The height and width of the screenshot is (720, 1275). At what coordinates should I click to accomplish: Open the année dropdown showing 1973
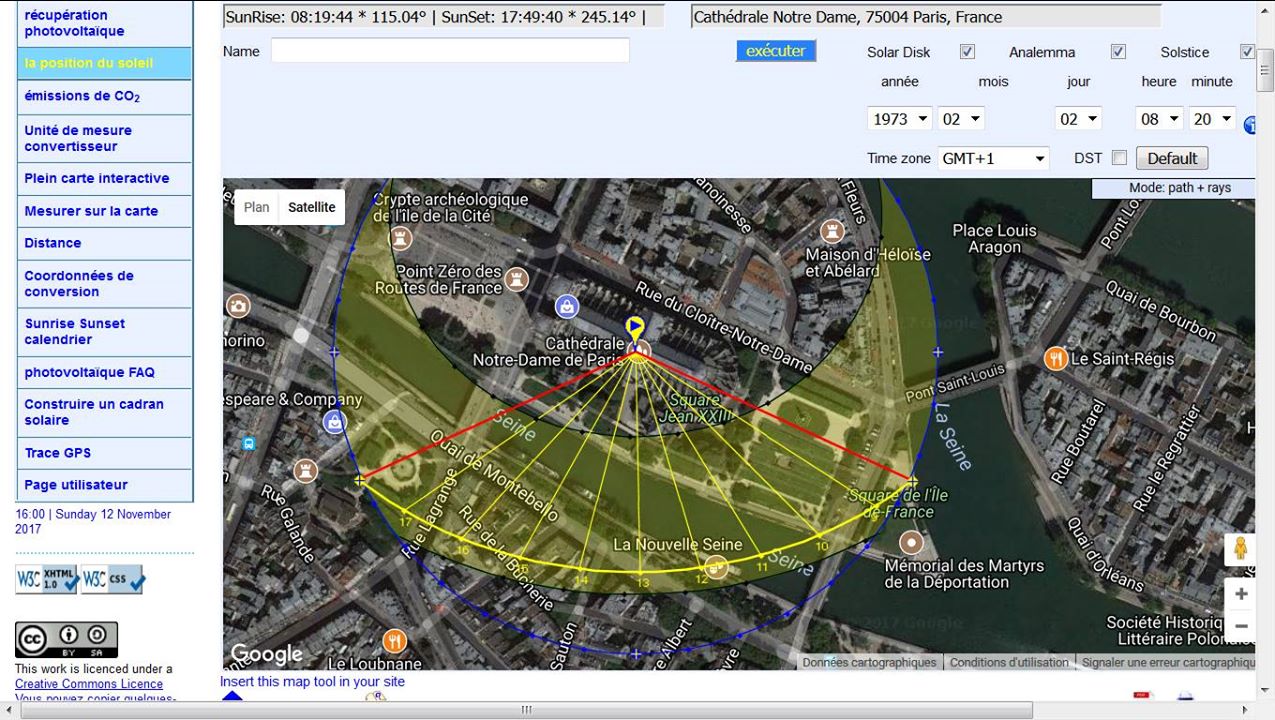(x=900, y=119)
